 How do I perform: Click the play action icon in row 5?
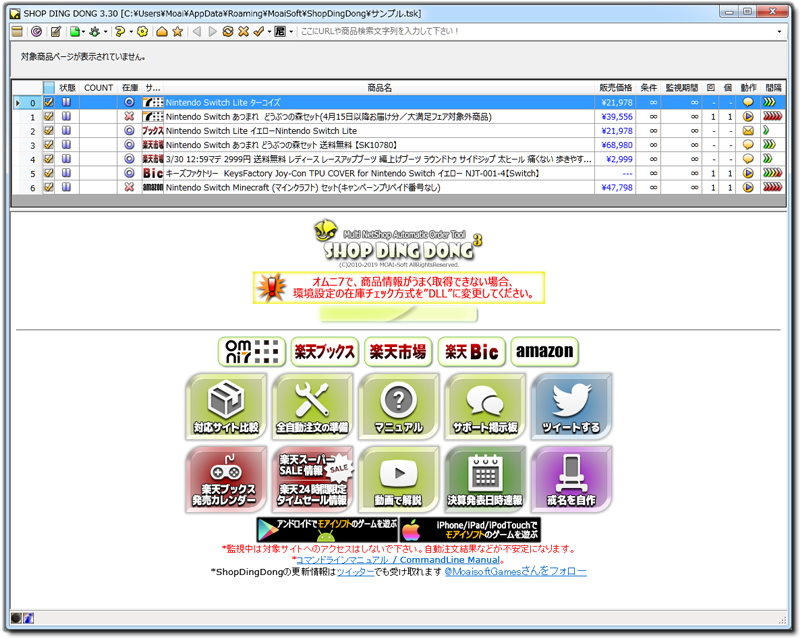click(x=748, y=174)
